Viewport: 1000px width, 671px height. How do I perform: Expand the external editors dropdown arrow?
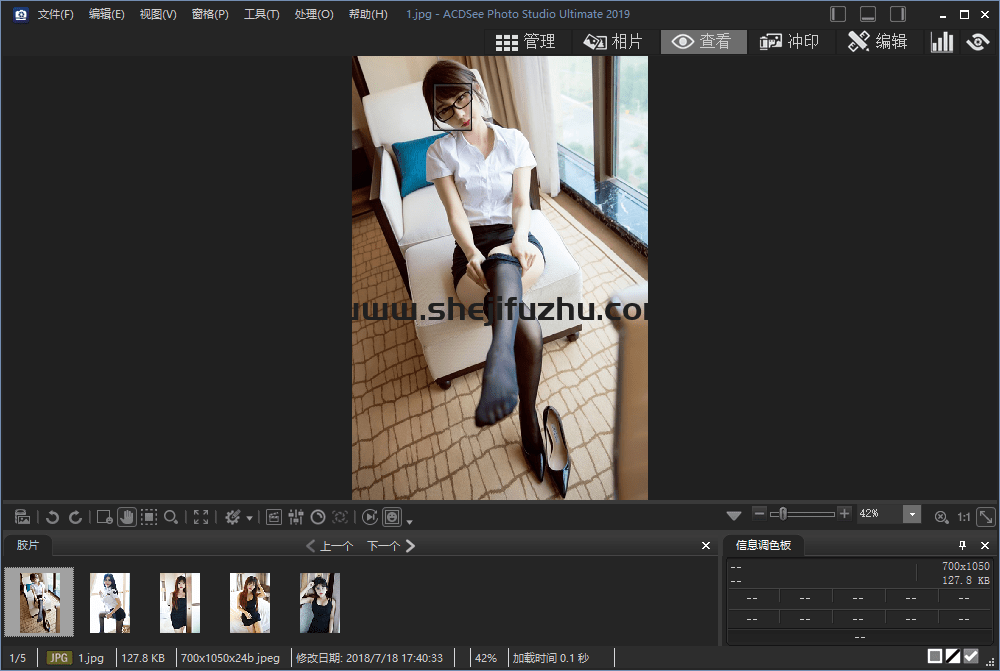click(x=249, y=518)
